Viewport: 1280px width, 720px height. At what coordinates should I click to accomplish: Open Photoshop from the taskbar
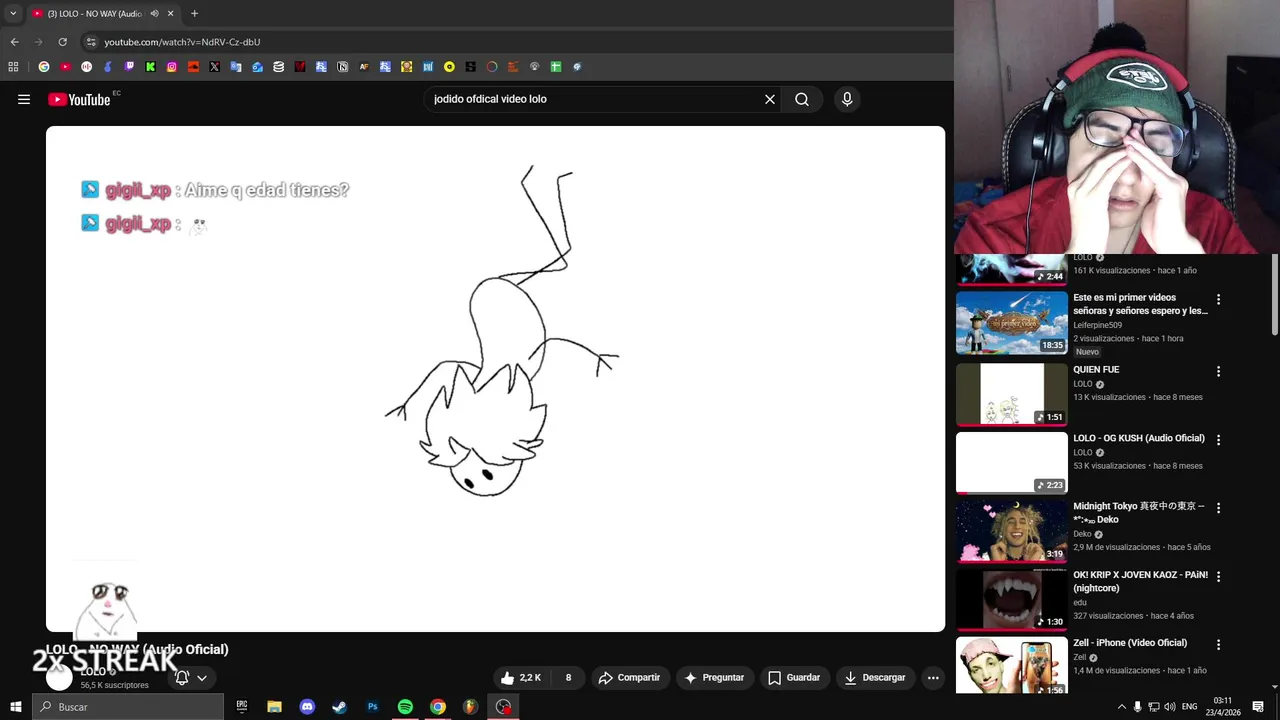372,707
